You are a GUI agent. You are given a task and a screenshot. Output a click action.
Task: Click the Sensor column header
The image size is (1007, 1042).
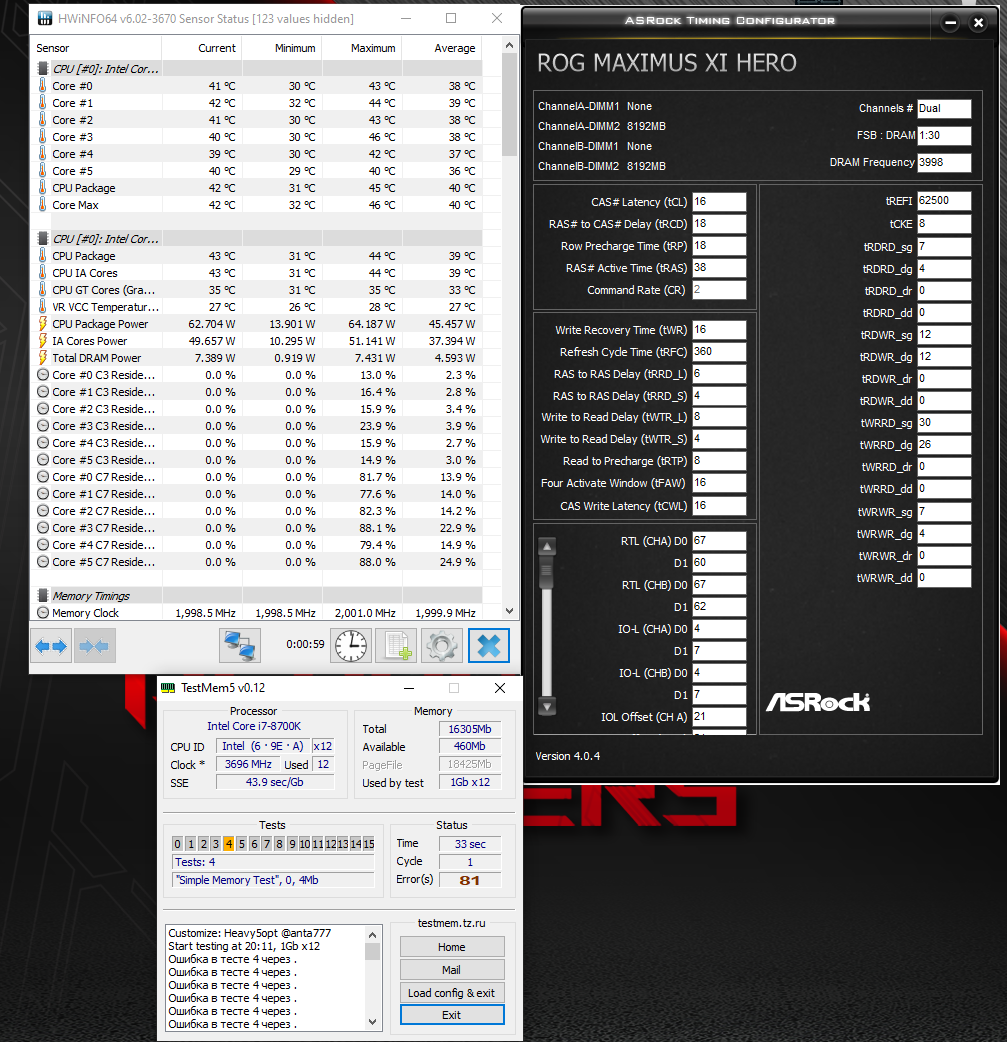click(x=96, y=48)
